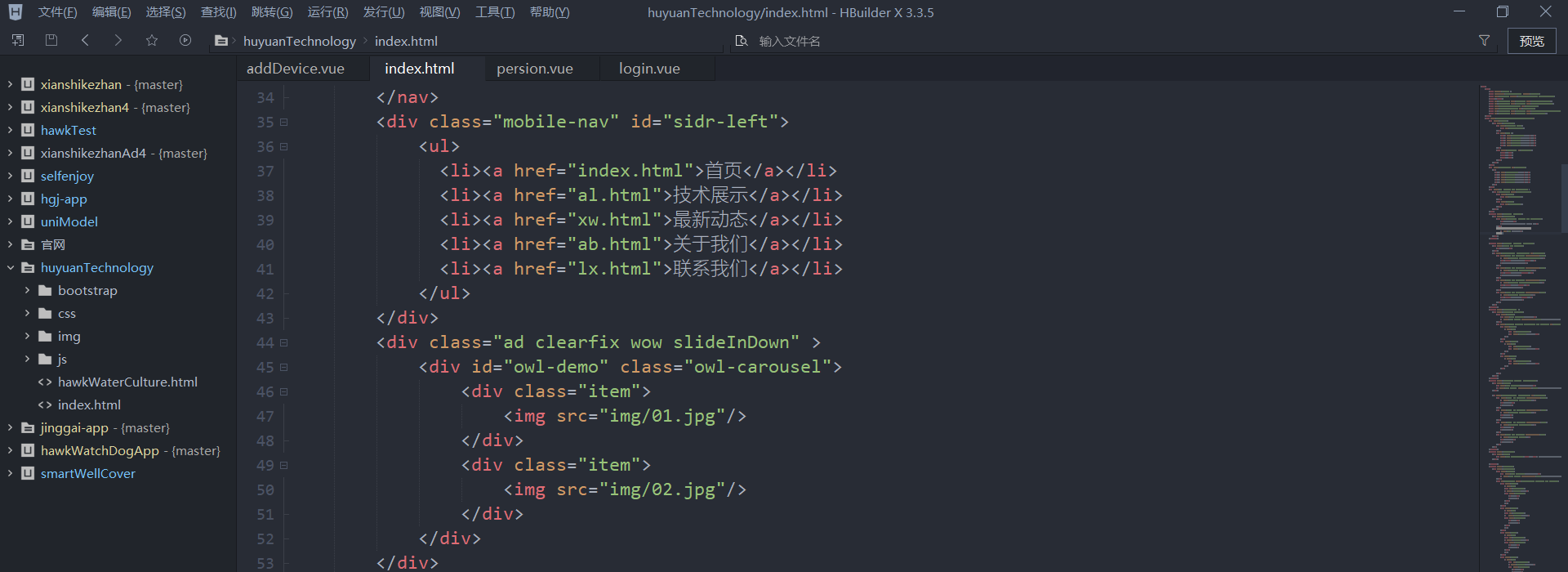The width and height of the screenshot is (1568, 572).
Task: Navigate back with left arrow icon
Action: (85, 40)
